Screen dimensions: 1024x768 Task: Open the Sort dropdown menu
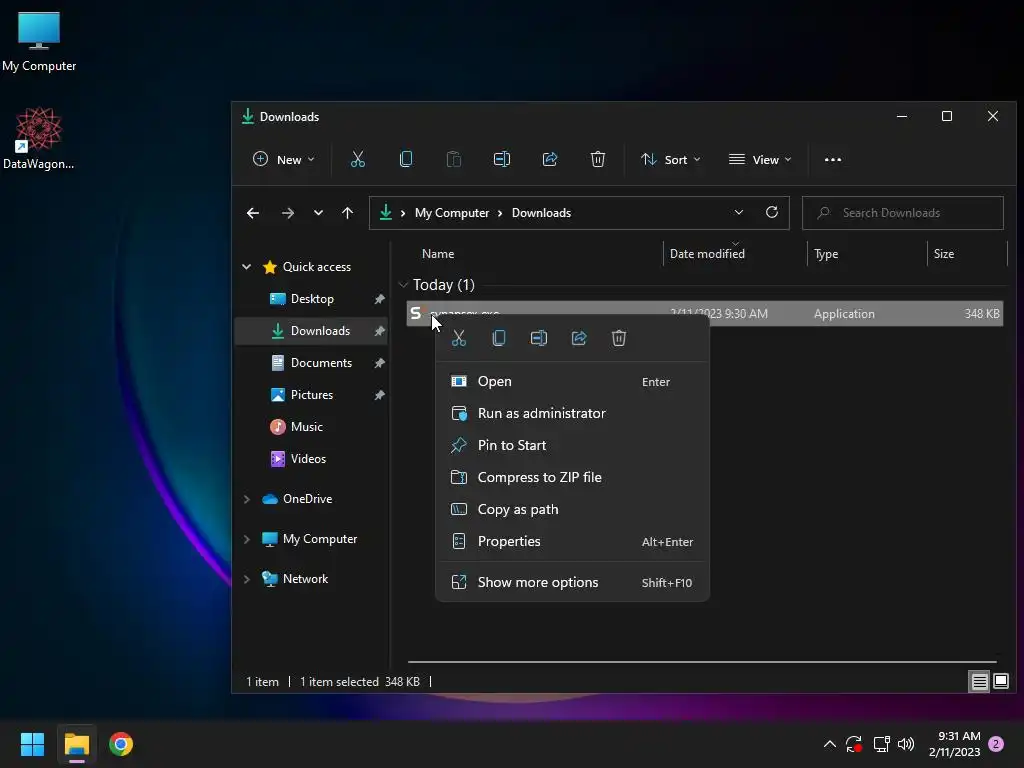(x=670, y=159)
